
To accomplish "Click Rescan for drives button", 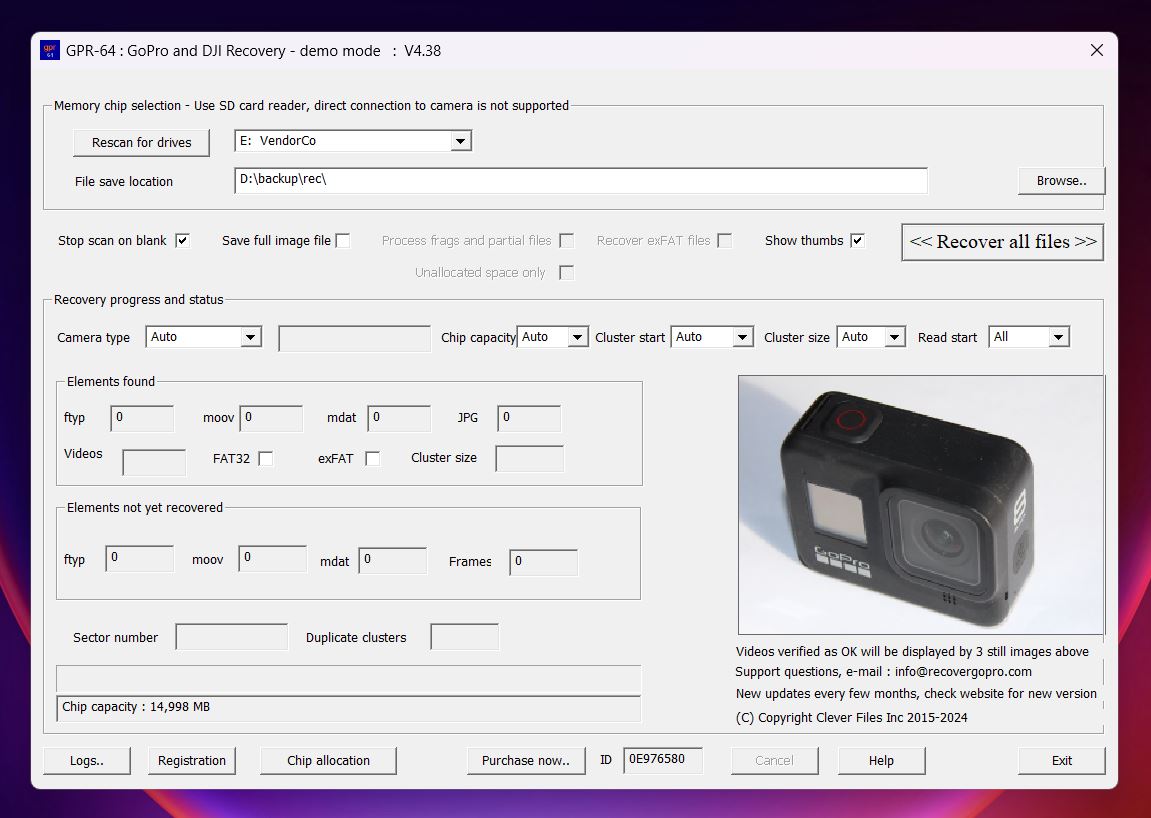I will 142,142.
